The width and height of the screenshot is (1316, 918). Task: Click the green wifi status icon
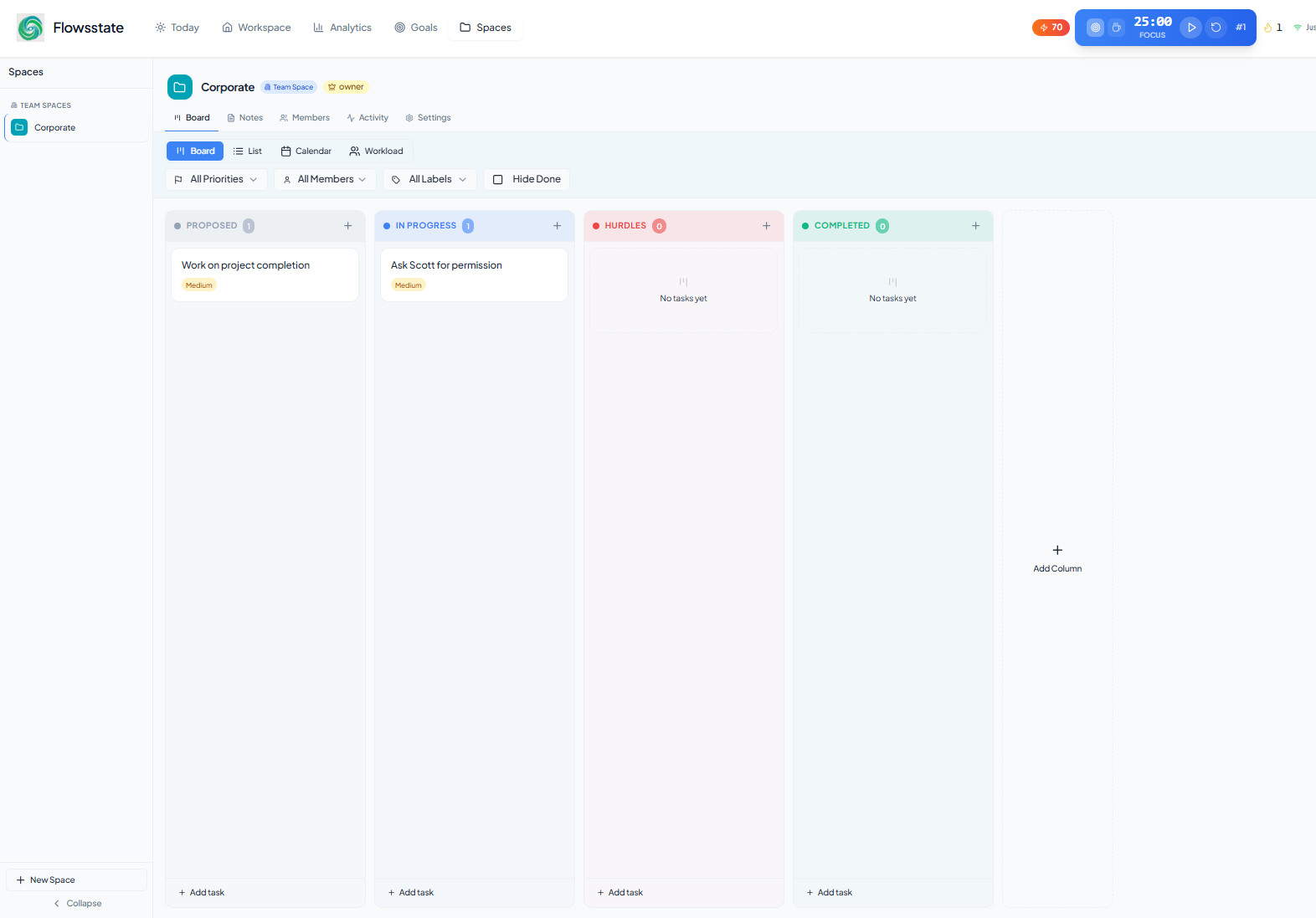coord(1298,28)
